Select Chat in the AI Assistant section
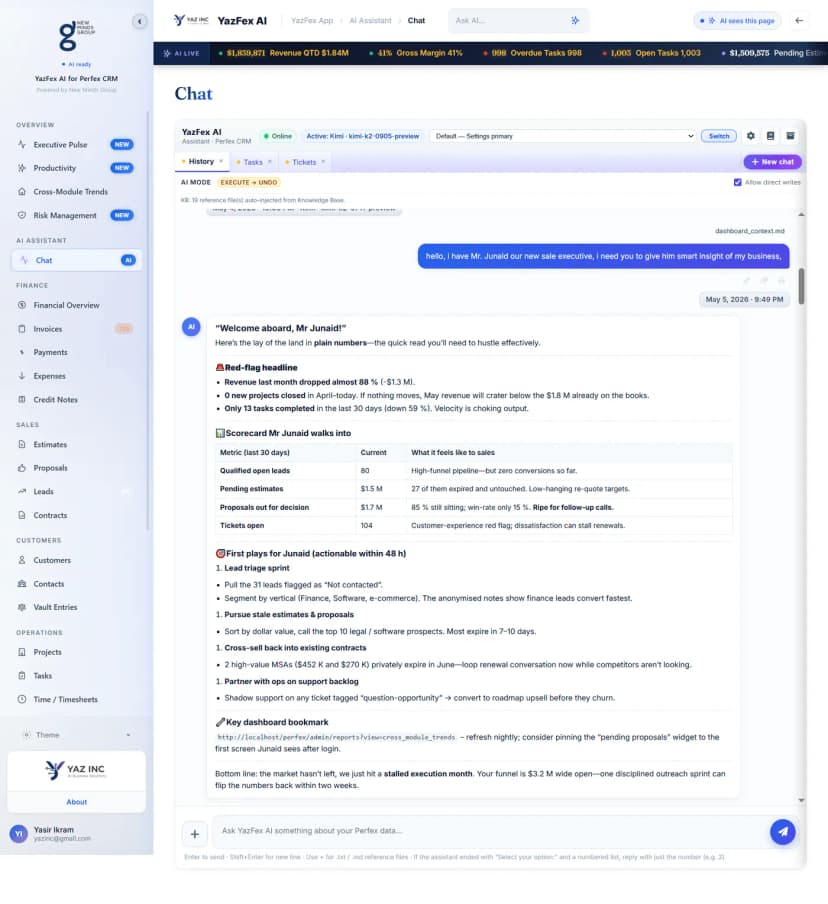Viewport: 828px width, 904px height. 76,261
